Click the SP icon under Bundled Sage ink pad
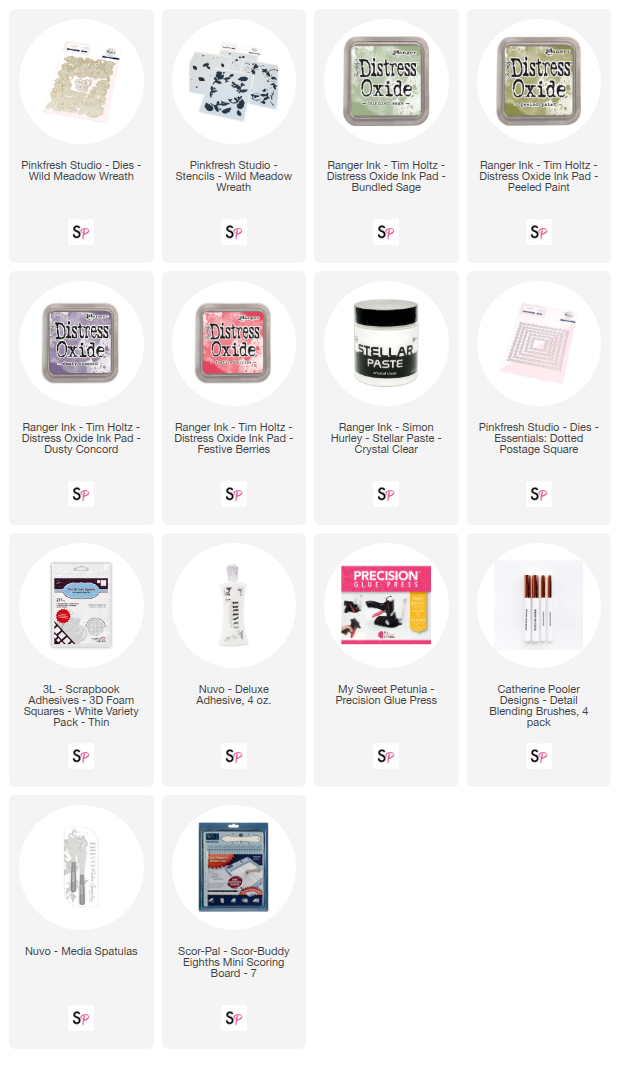 pyautogui.click(x=386, y=232)
